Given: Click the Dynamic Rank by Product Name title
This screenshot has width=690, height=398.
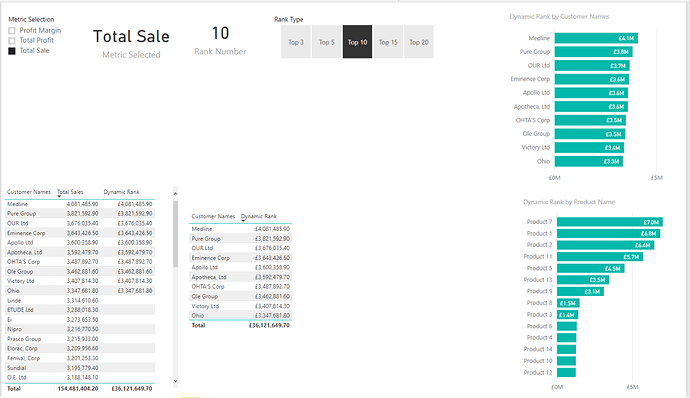Looking at the screenshot, I should click(569, 202).
